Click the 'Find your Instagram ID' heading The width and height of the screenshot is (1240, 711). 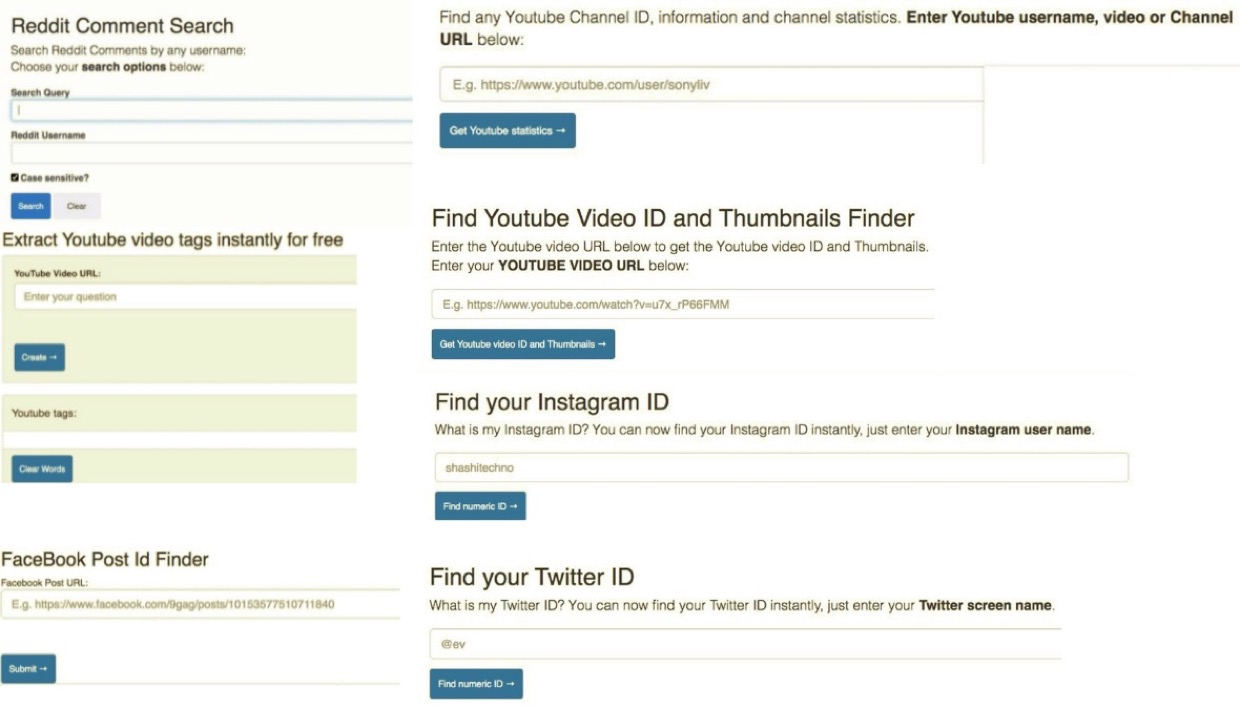[x=552, y=402]
